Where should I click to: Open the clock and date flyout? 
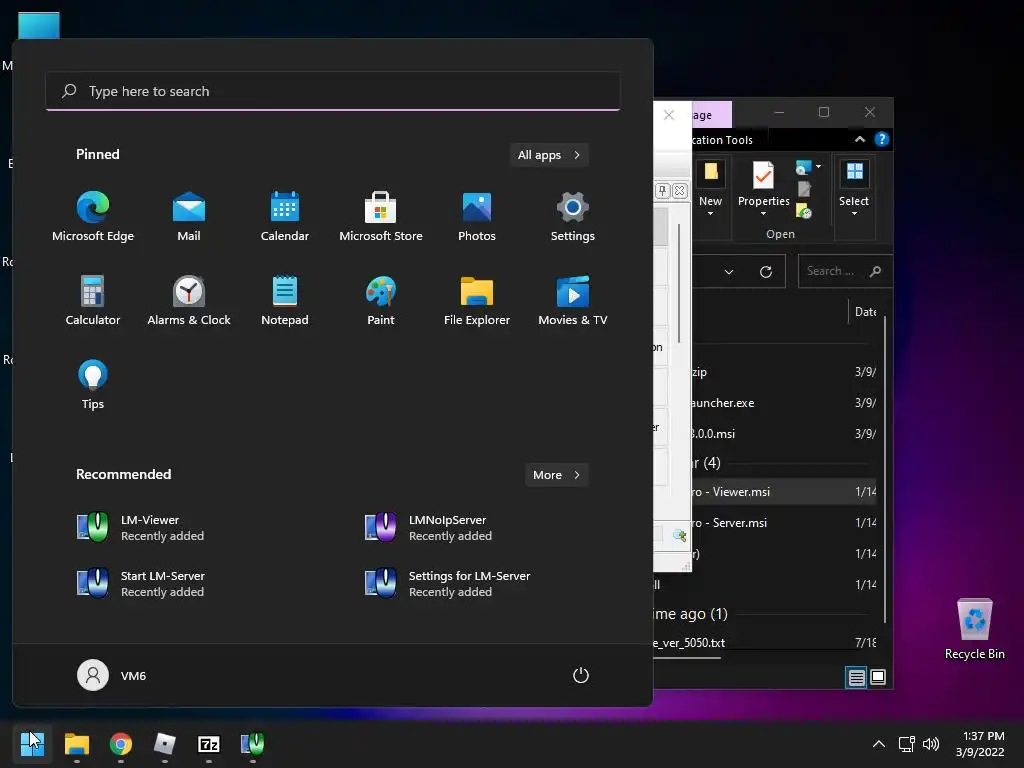coord(980,744)
